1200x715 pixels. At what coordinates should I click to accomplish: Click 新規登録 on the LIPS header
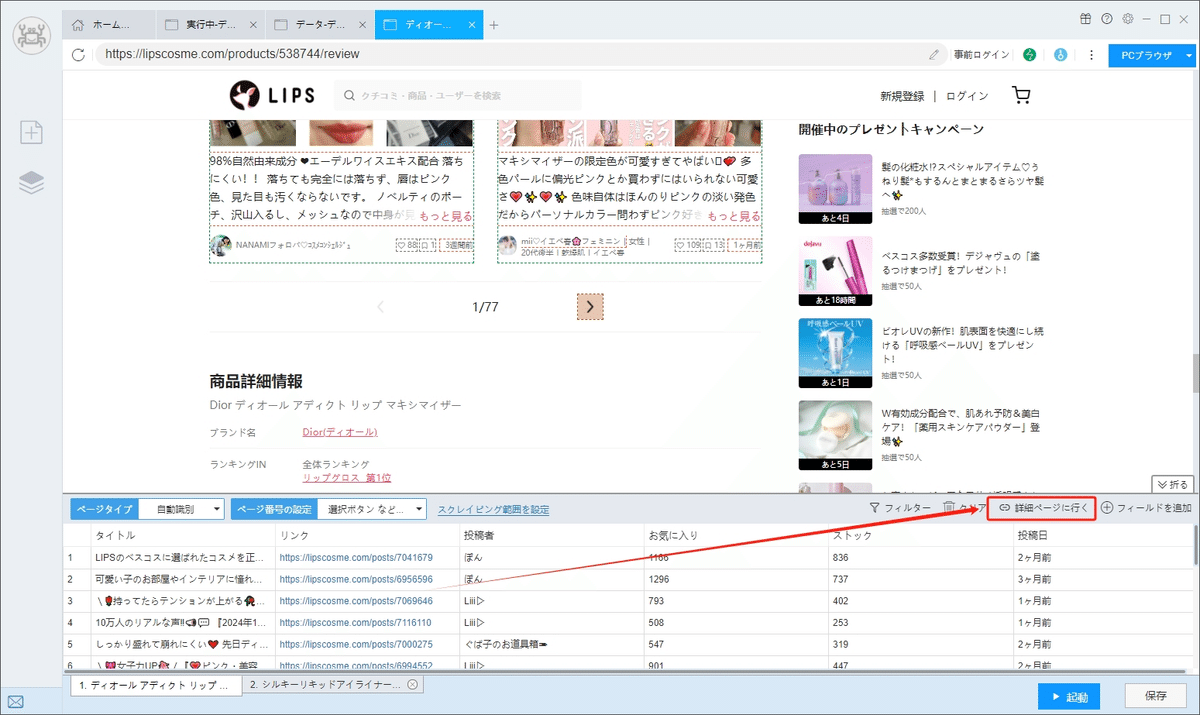pos(902,96)
